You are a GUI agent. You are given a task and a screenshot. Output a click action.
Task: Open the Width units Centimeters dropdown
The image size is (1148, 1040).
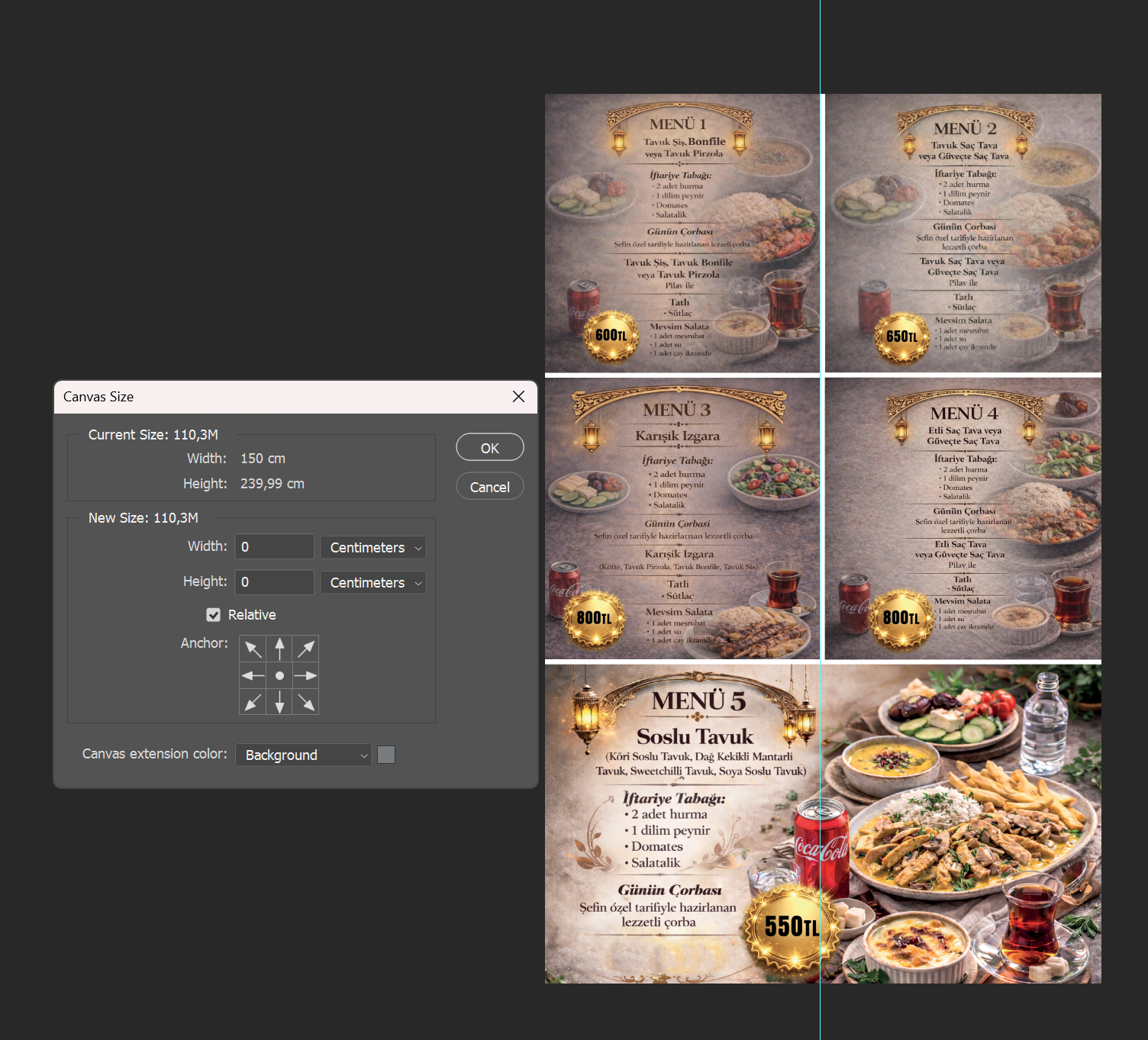(x=372, y=548)
